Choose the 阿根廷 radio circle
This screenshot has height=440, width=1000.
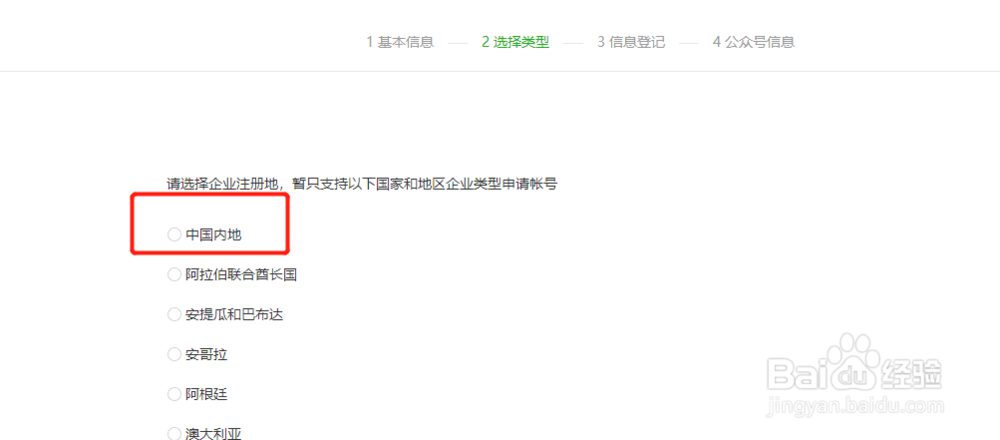(x=174, y=394)
